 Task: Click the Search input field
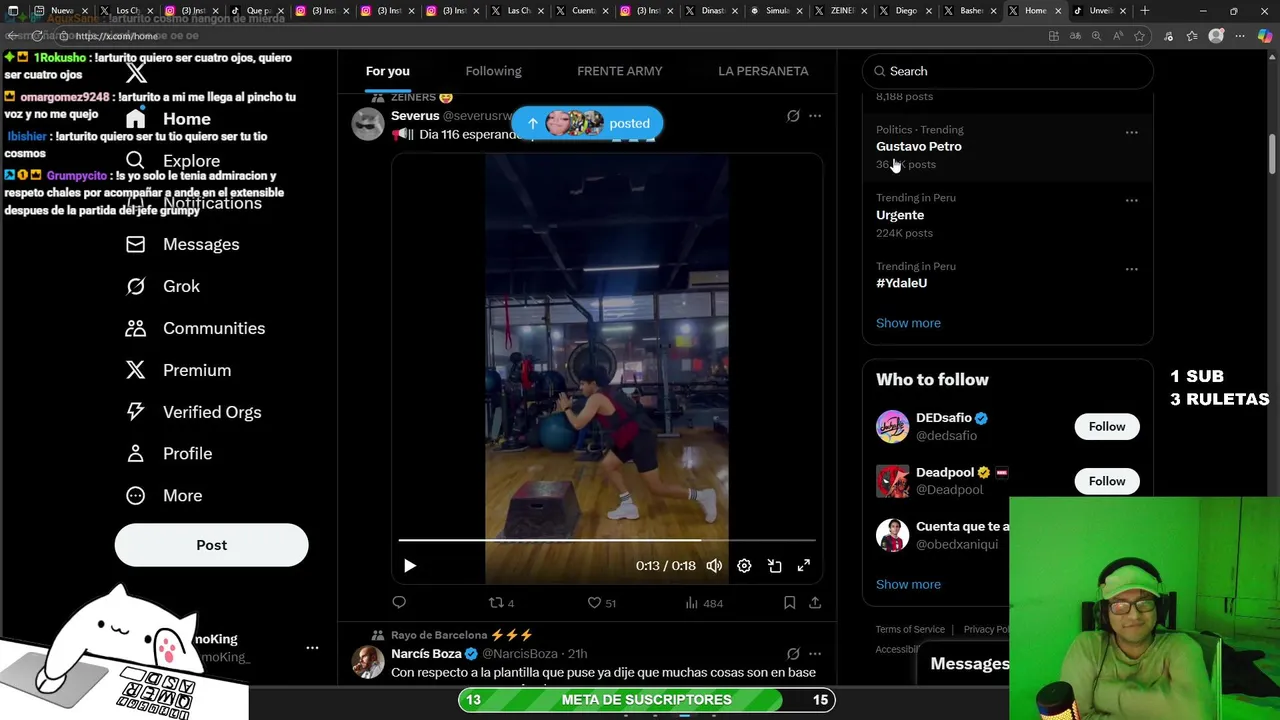1007,71
